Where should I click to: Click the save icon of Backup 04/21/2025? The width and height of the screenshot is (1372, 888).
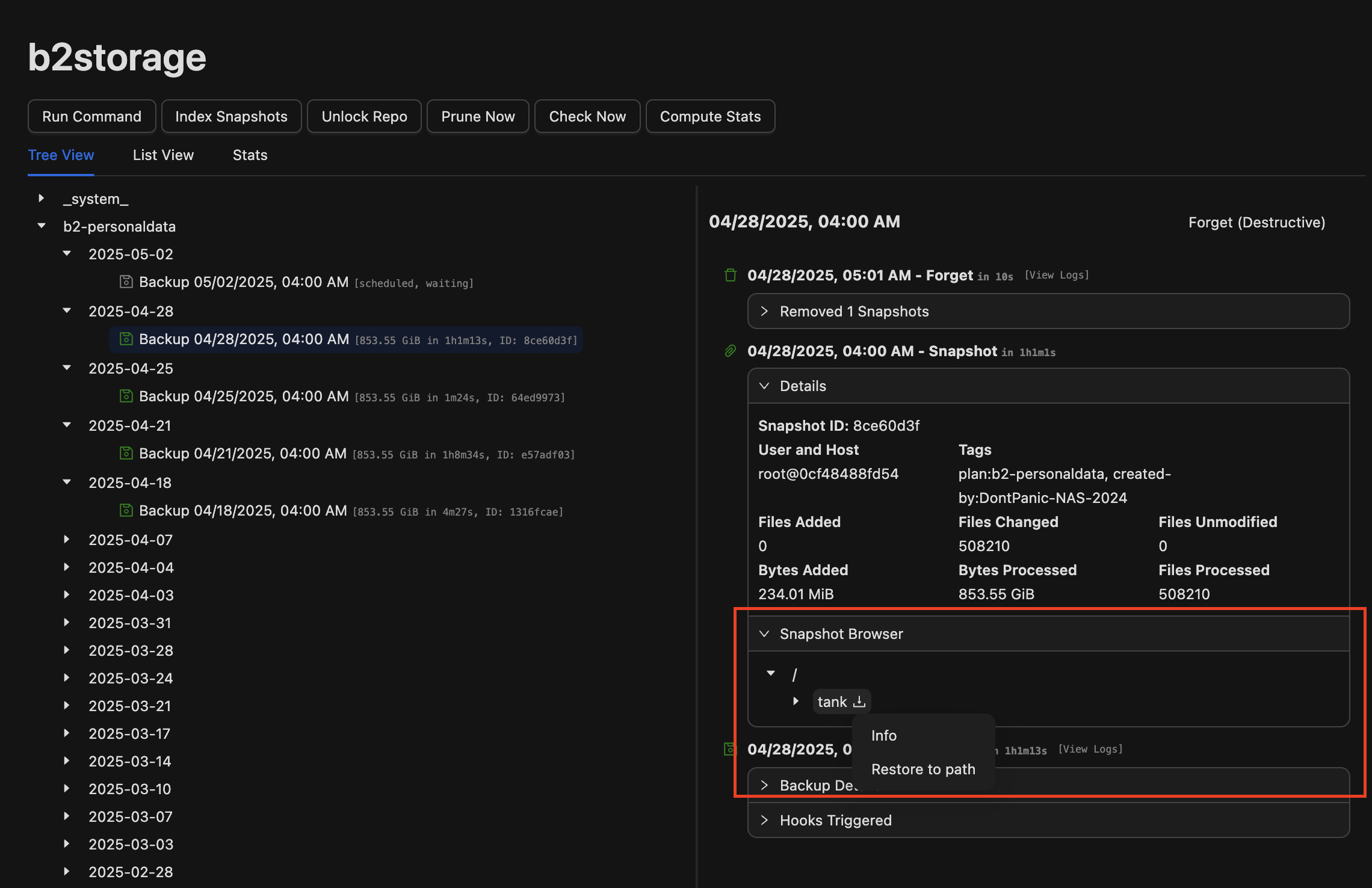[x=126, y=453]
